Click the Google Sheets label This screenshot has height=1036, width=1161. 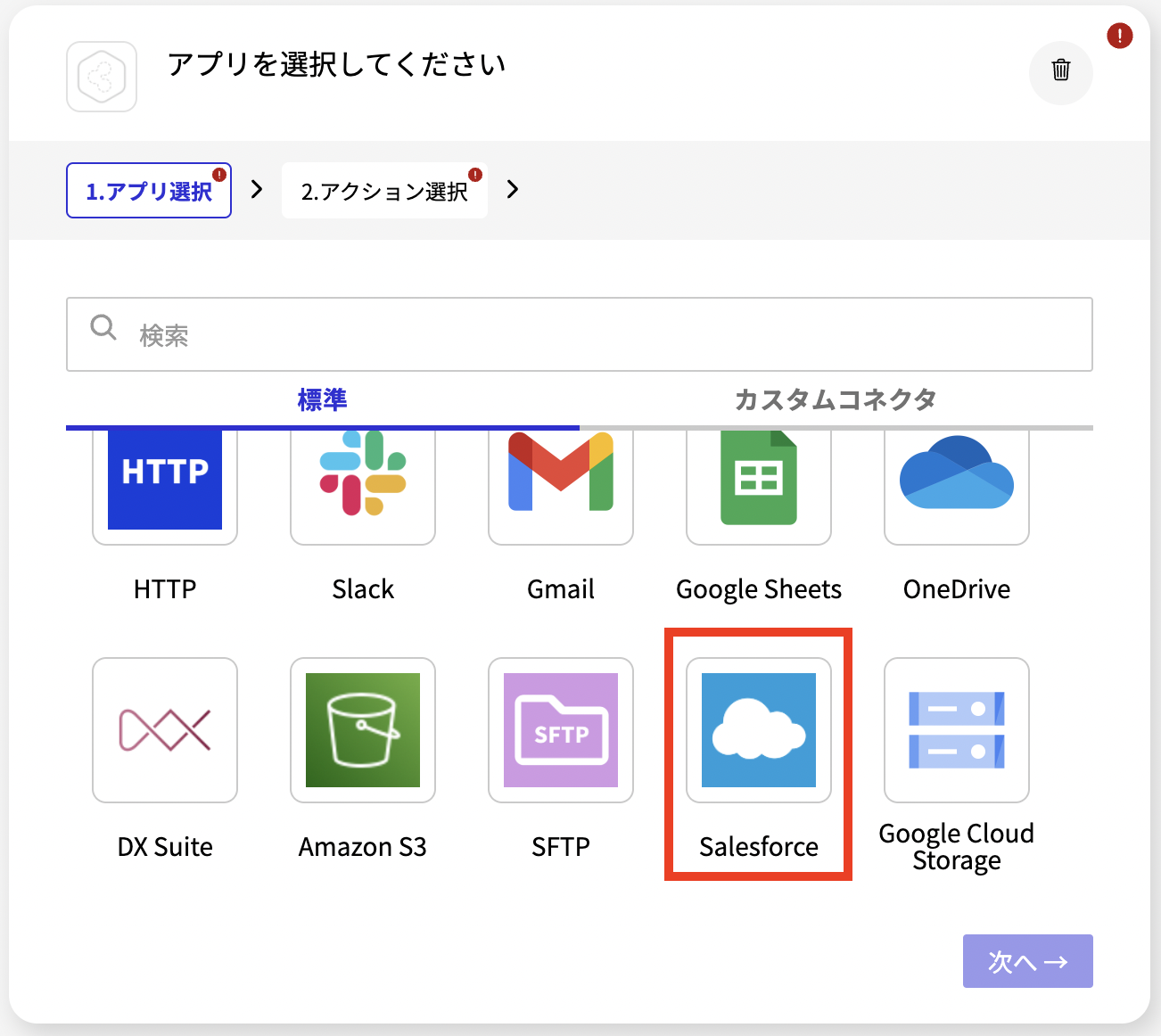click(759, 590)
